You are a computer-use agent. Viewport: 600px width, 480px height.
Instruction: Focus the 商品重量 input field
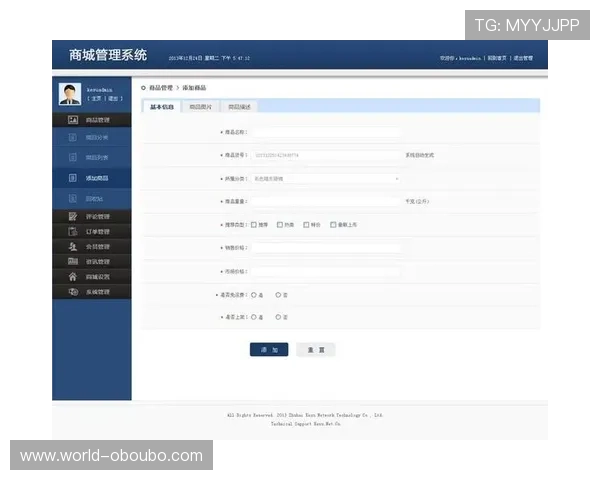(326, 201)
